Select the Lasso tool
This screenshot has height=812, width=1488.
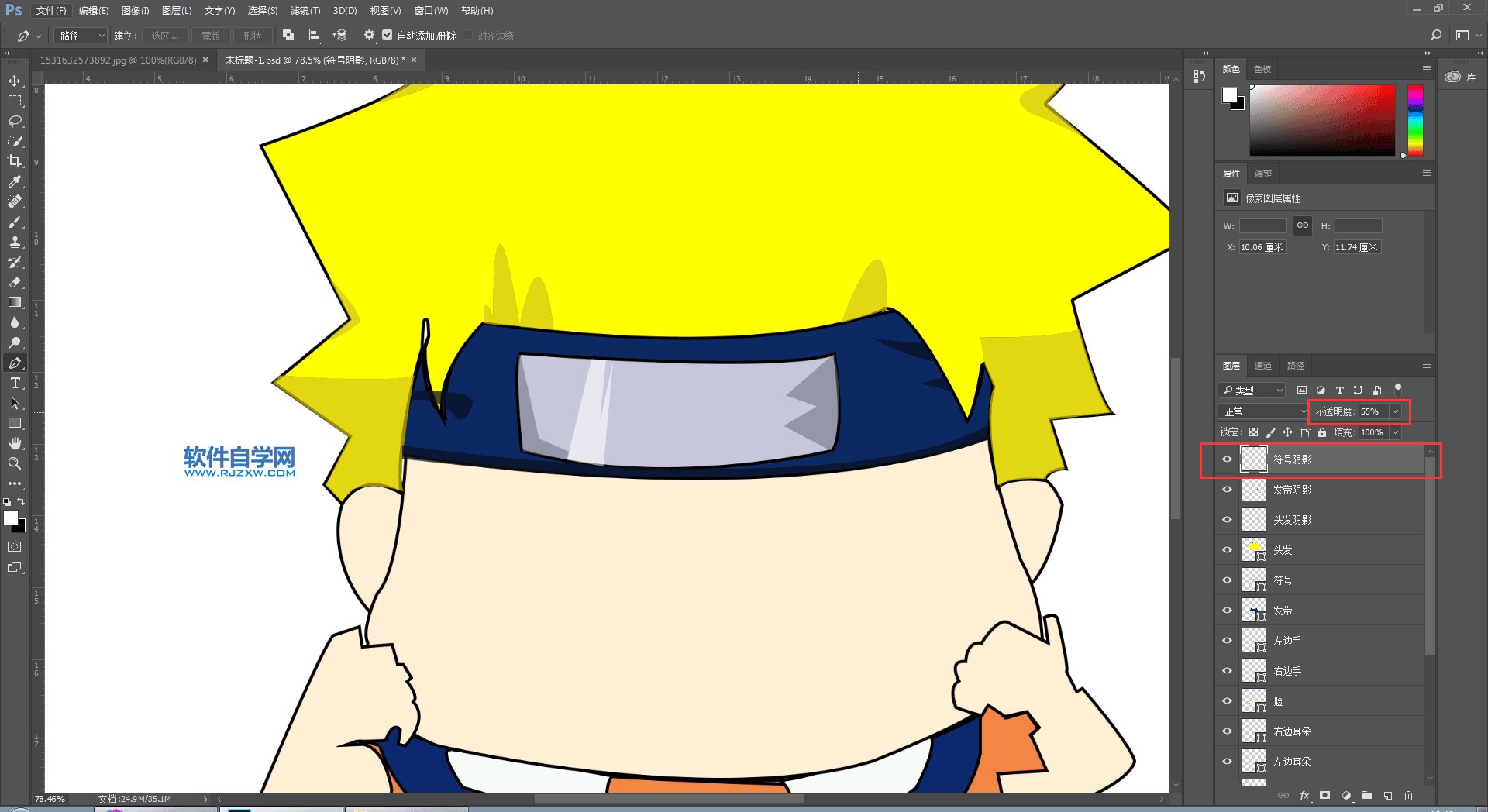(x=15, y=122)
